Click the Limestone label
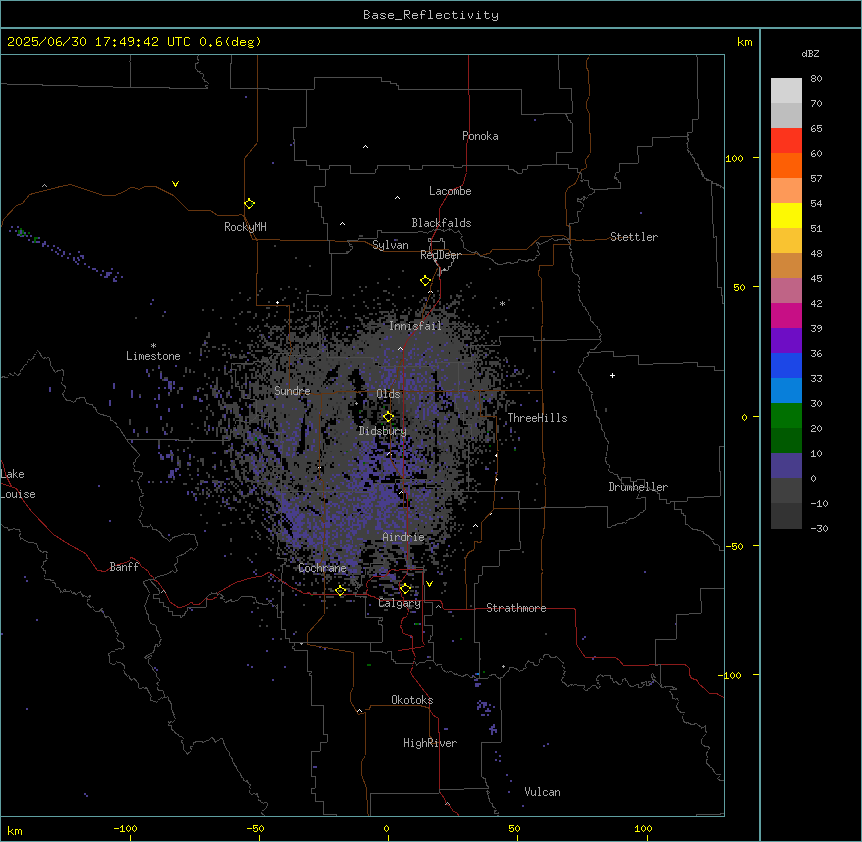 pyautogui.click(x=153, y=356)
